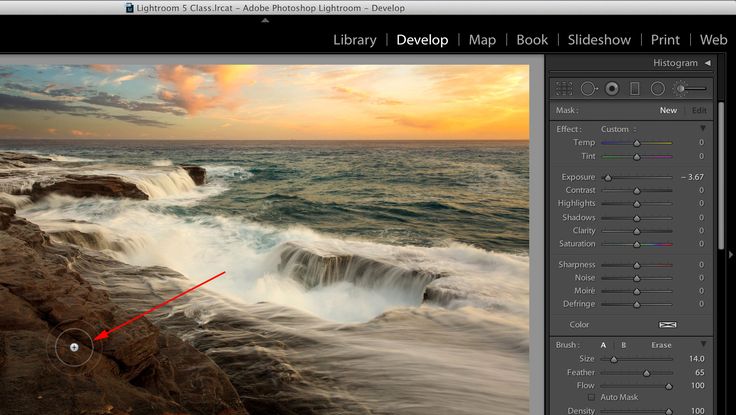
Task: Switch brush to Erase mode
Action: pos(661,345)
